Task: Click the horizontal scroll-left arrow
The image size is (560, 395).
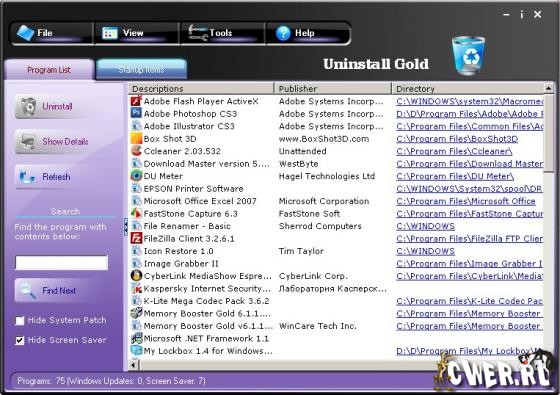Action: coord(134,365)
